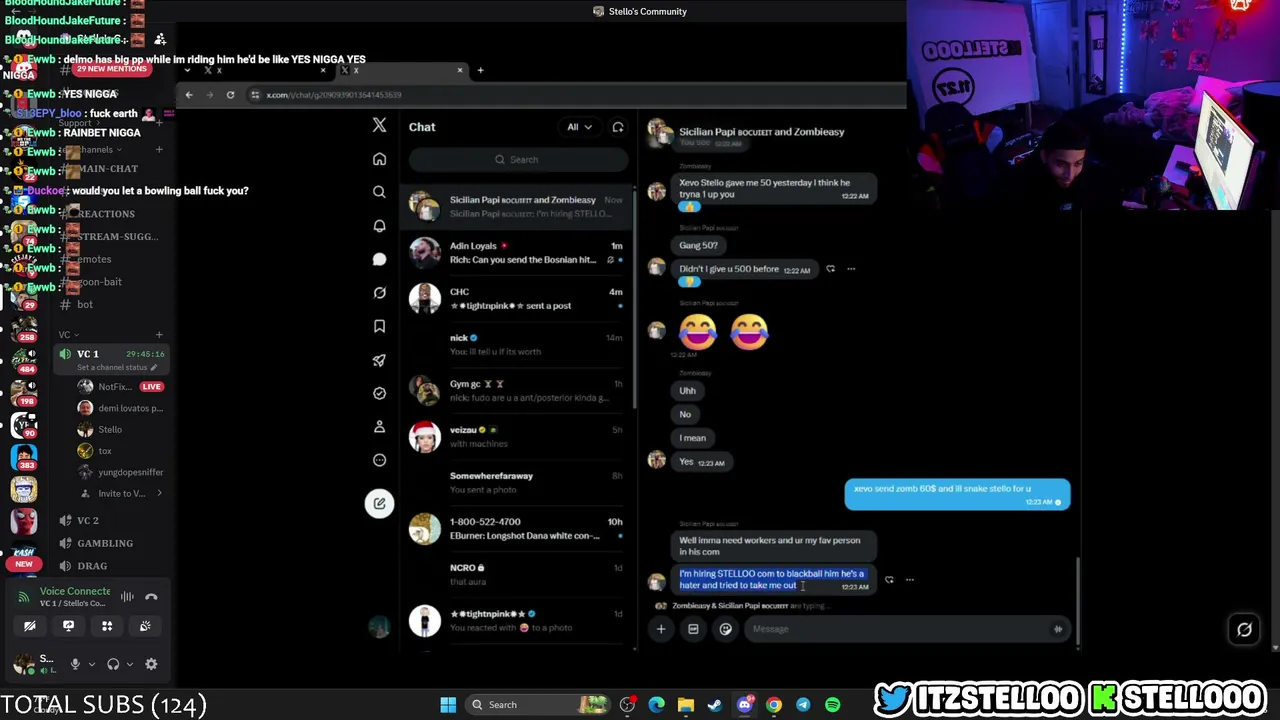The width and height of the screenshot is (1280, 720).
Task: Open Grok icon in X sidebar
Action: pos(379,293)
